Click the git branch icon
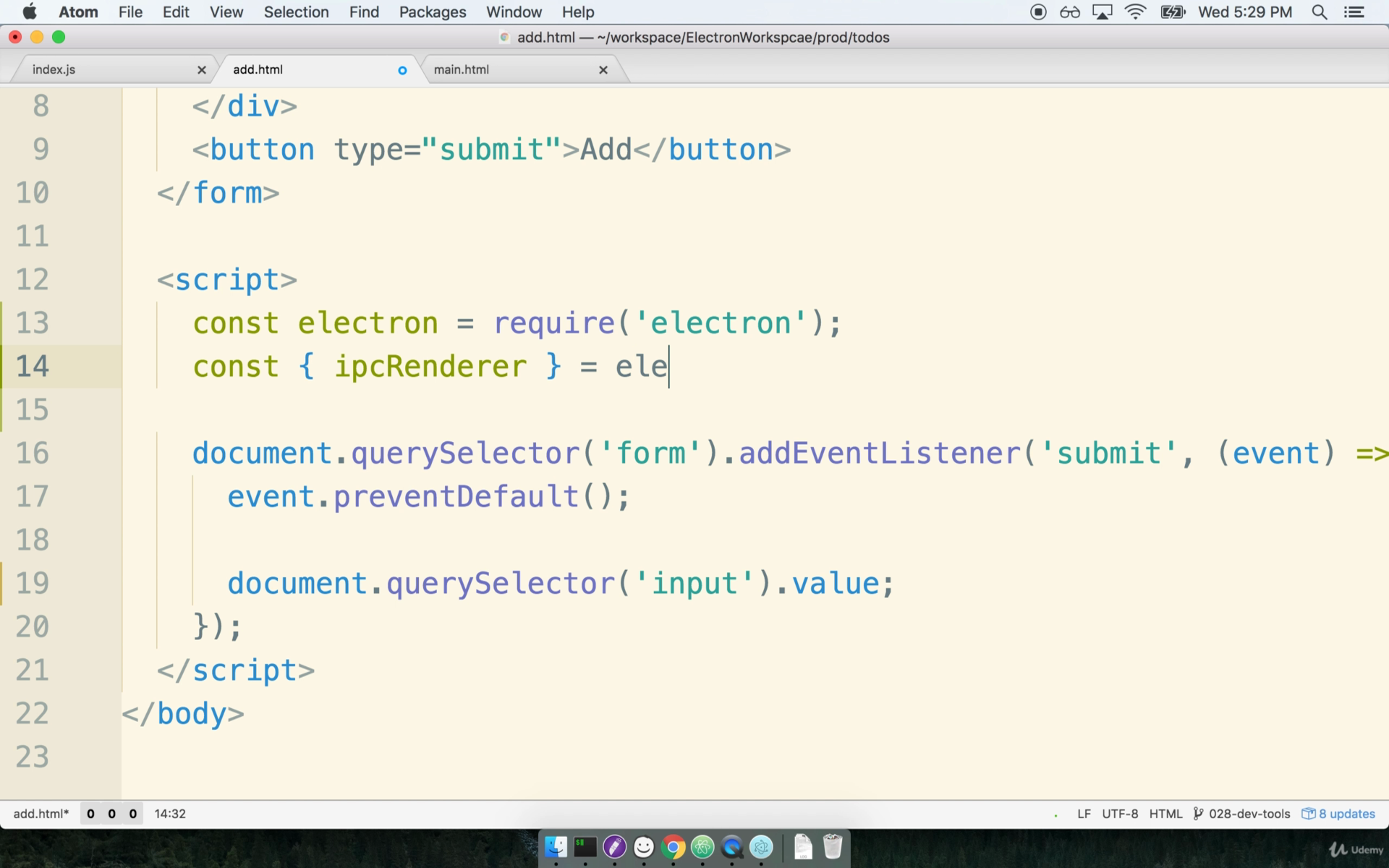1389x868 pixels. (x=1199, y=814)
